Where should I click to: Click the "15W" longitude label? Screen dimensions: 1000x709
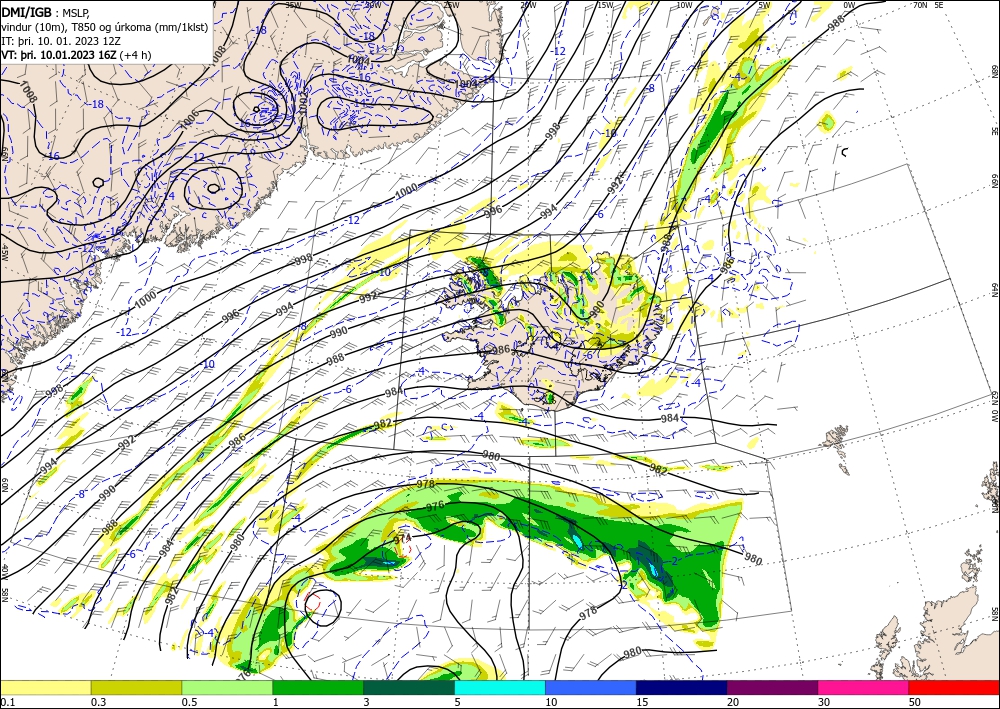pyautogui.click(x=605, y=5)
